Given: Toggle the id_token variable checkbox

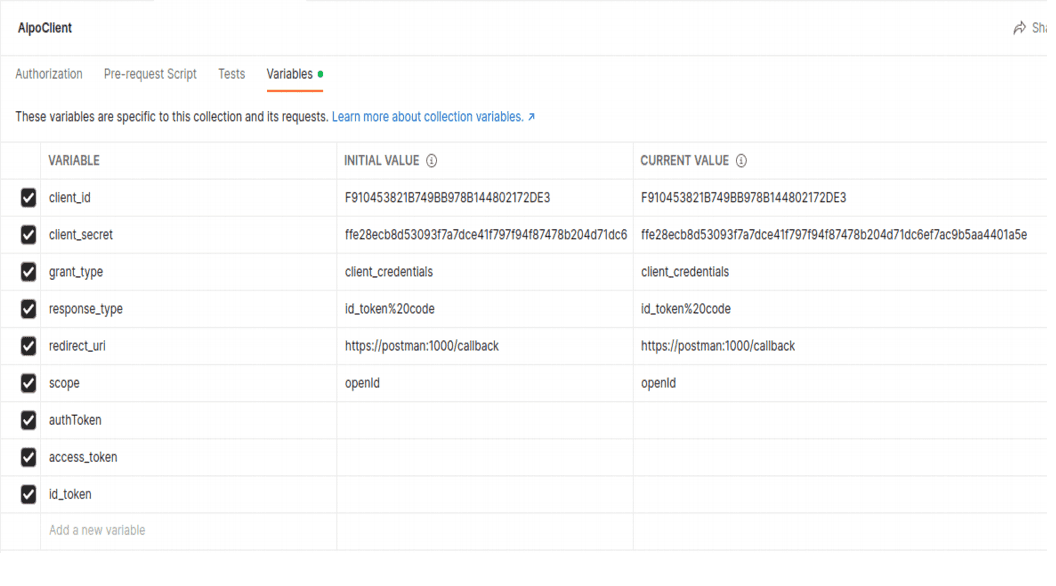Looking at the screenshot, I should point(28,494).
